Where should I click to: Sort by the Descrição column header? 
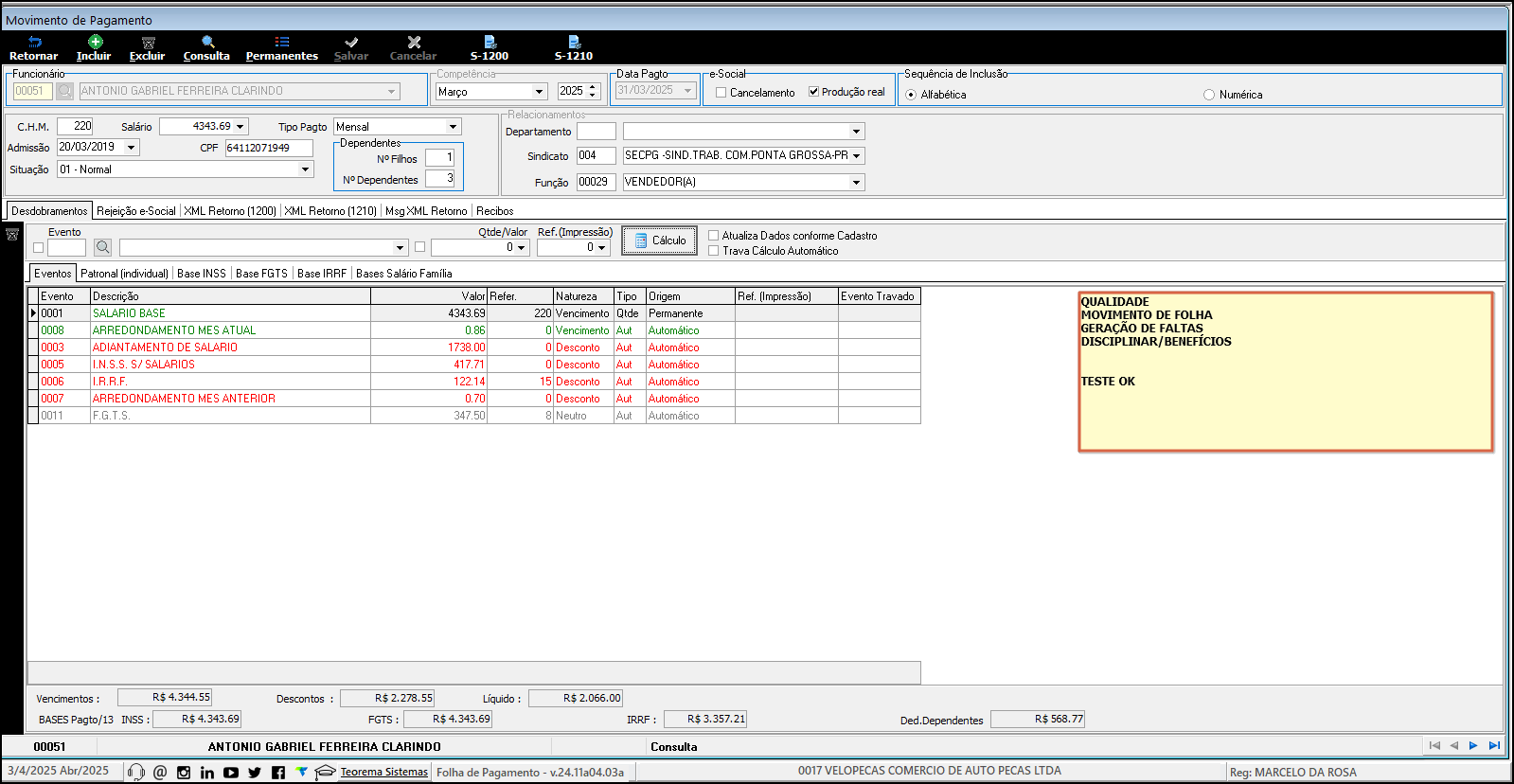coord(230,296)
